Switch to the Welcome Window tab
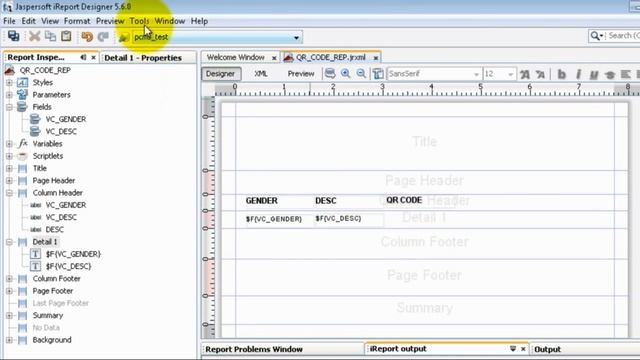This screenshot has width=640, height=360. click(236, 58)
